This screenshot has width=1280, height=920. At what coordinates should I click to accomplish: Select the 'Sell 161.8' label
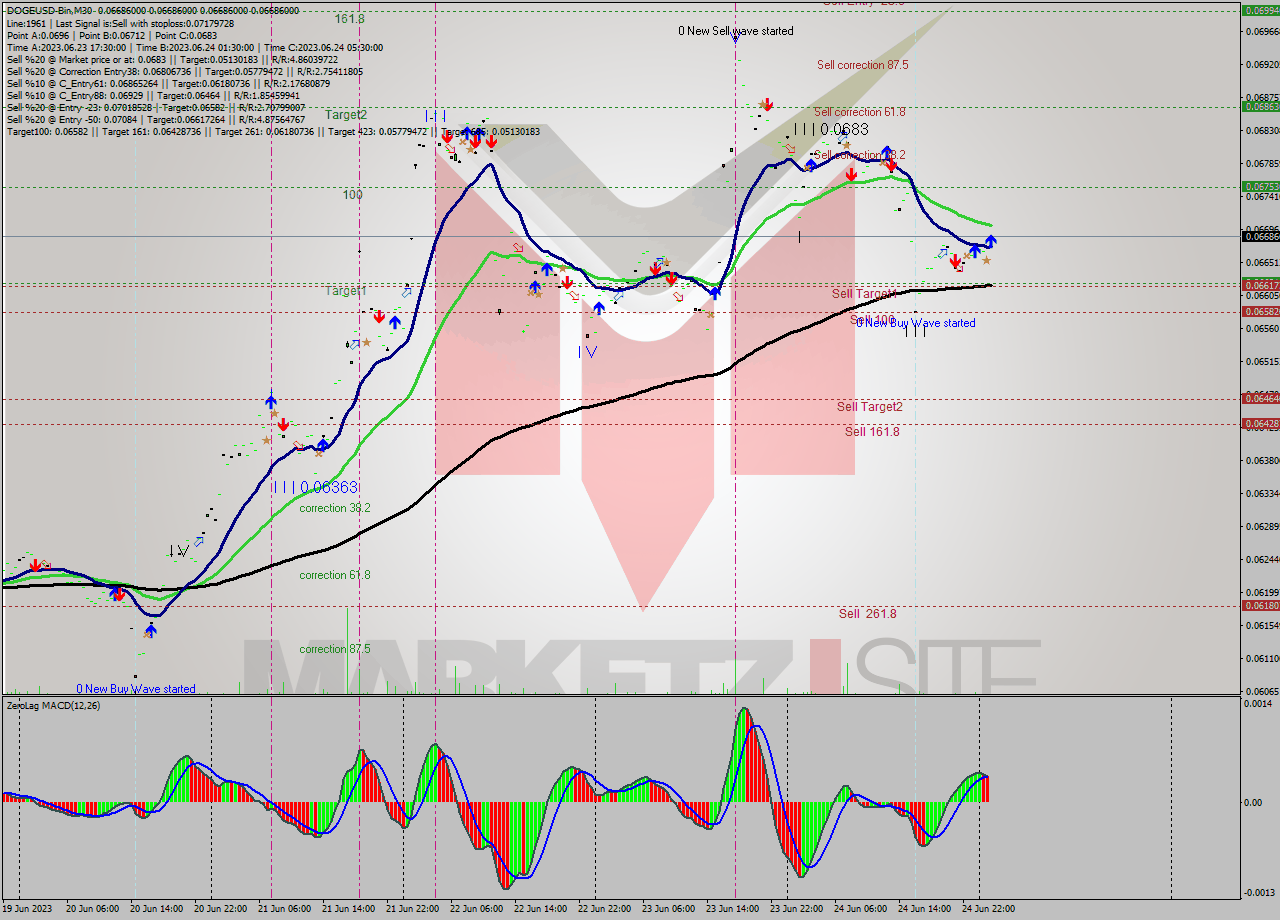click(872, 432)
